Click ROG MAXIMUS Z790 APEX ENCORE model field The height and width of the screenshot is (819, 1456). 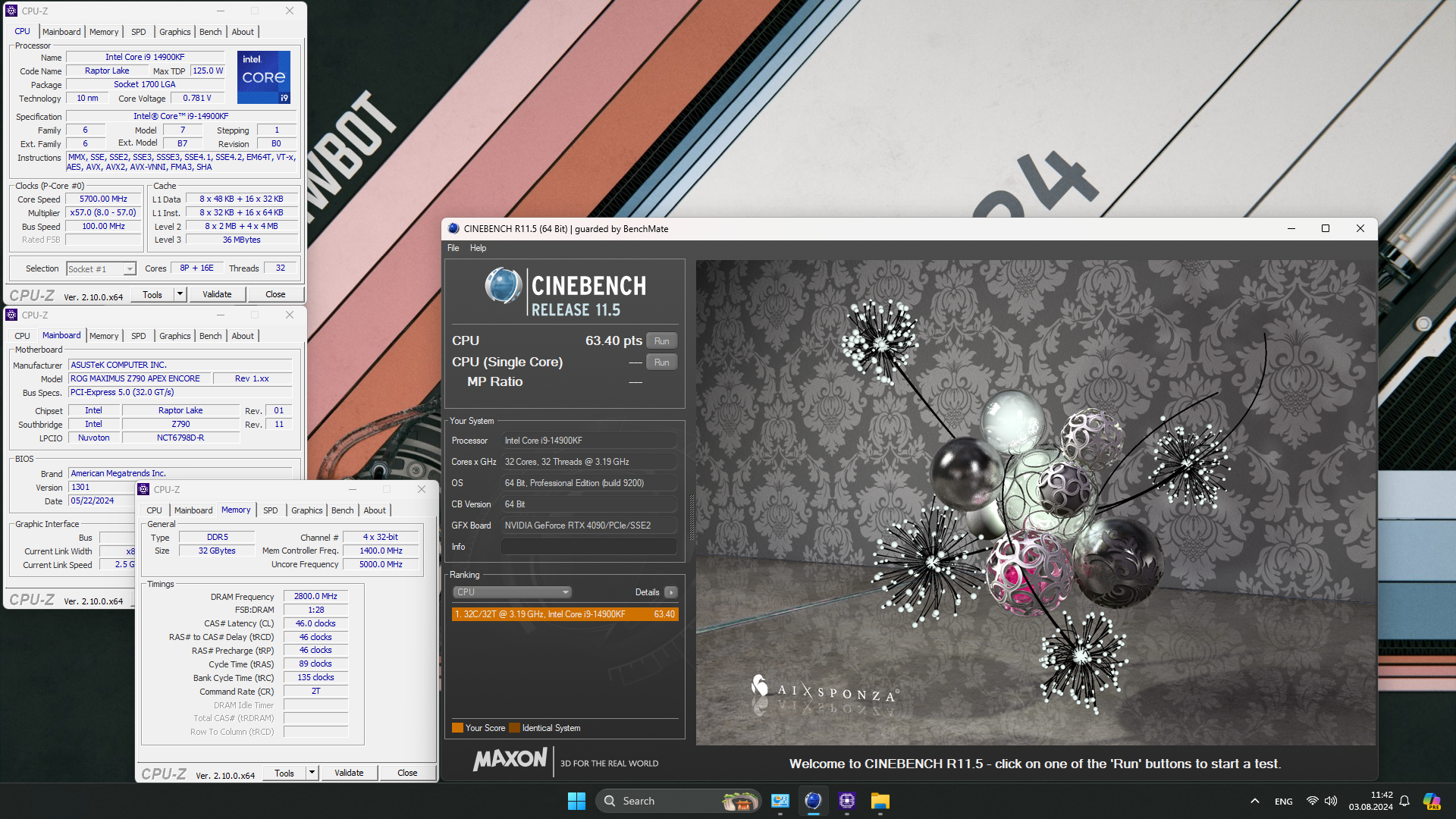(138, 378)
